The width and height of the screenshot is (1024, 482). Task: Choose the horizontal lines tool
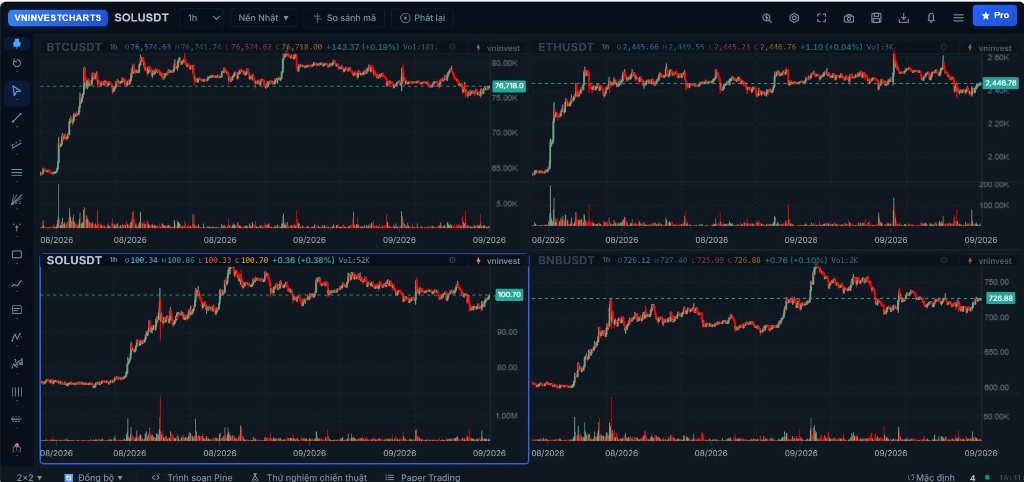pos(17,172)
